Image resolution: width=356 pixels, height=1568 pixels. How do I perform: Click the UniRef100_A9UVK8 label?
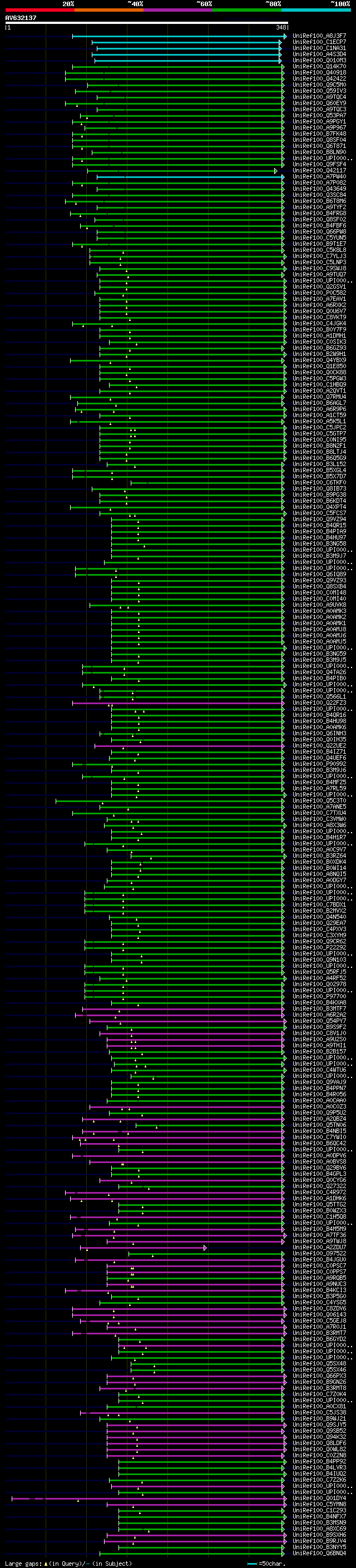pyautogui.click(x=319, y=605)
